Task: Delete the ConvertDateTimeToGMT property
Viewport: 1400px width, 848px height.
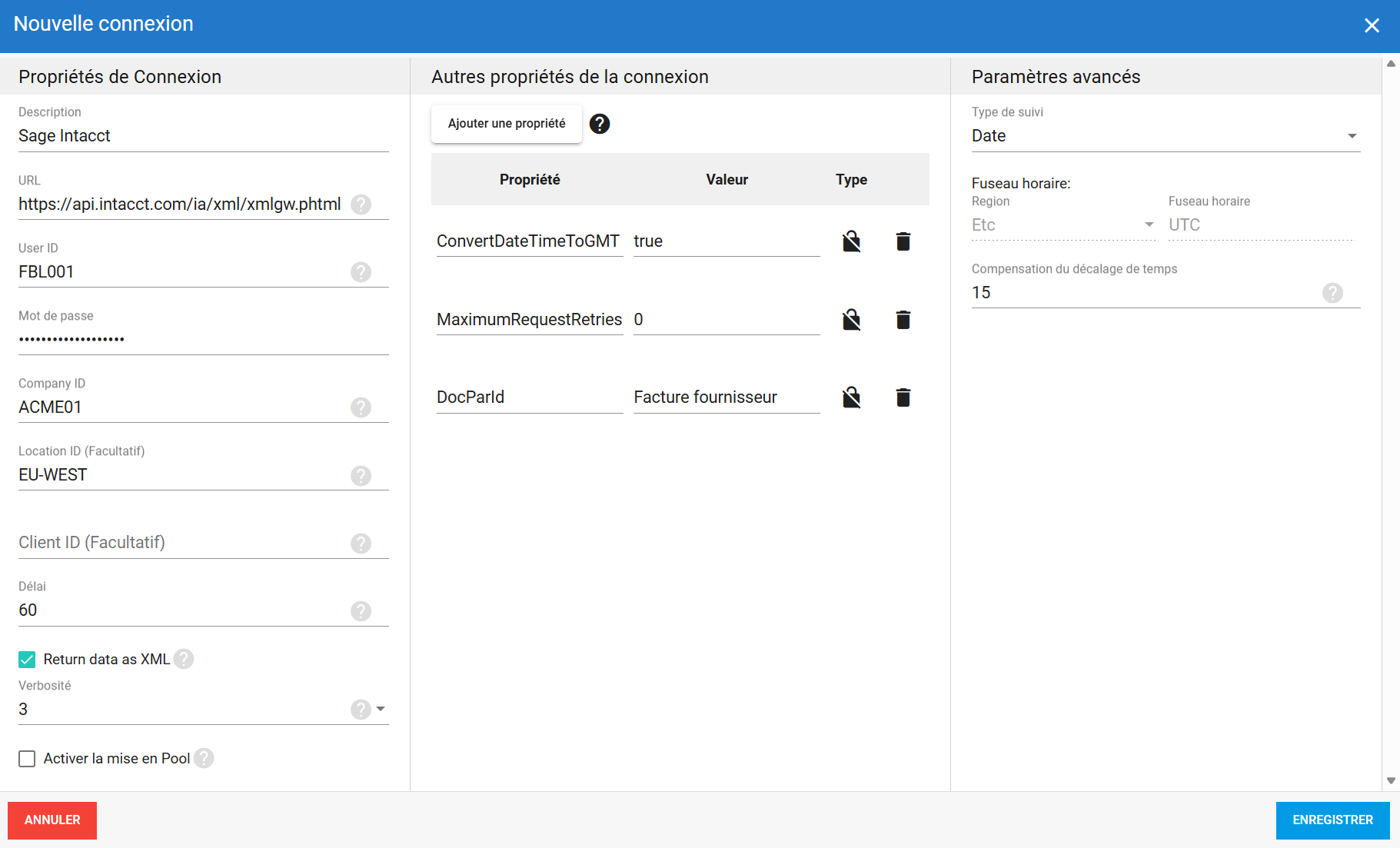Action: (903, 241)
